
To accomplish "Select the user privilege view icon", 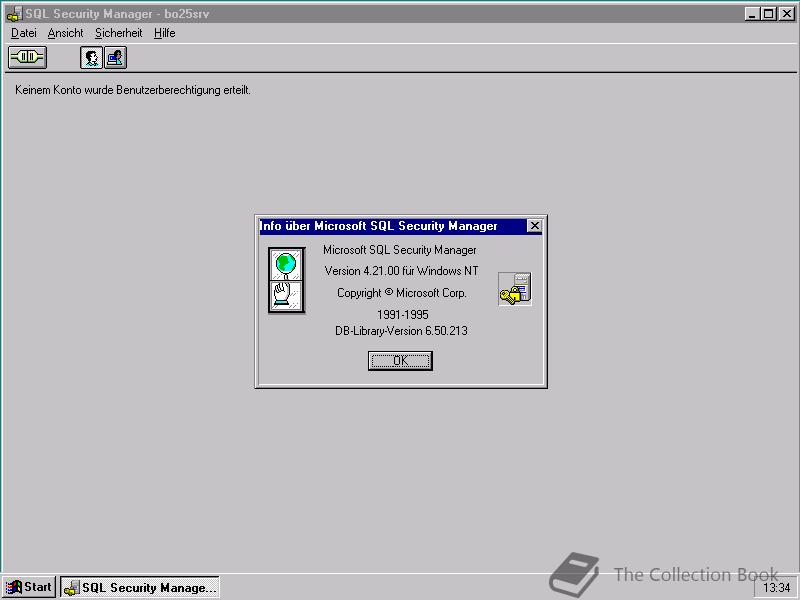I will click(x=91, y=57).
